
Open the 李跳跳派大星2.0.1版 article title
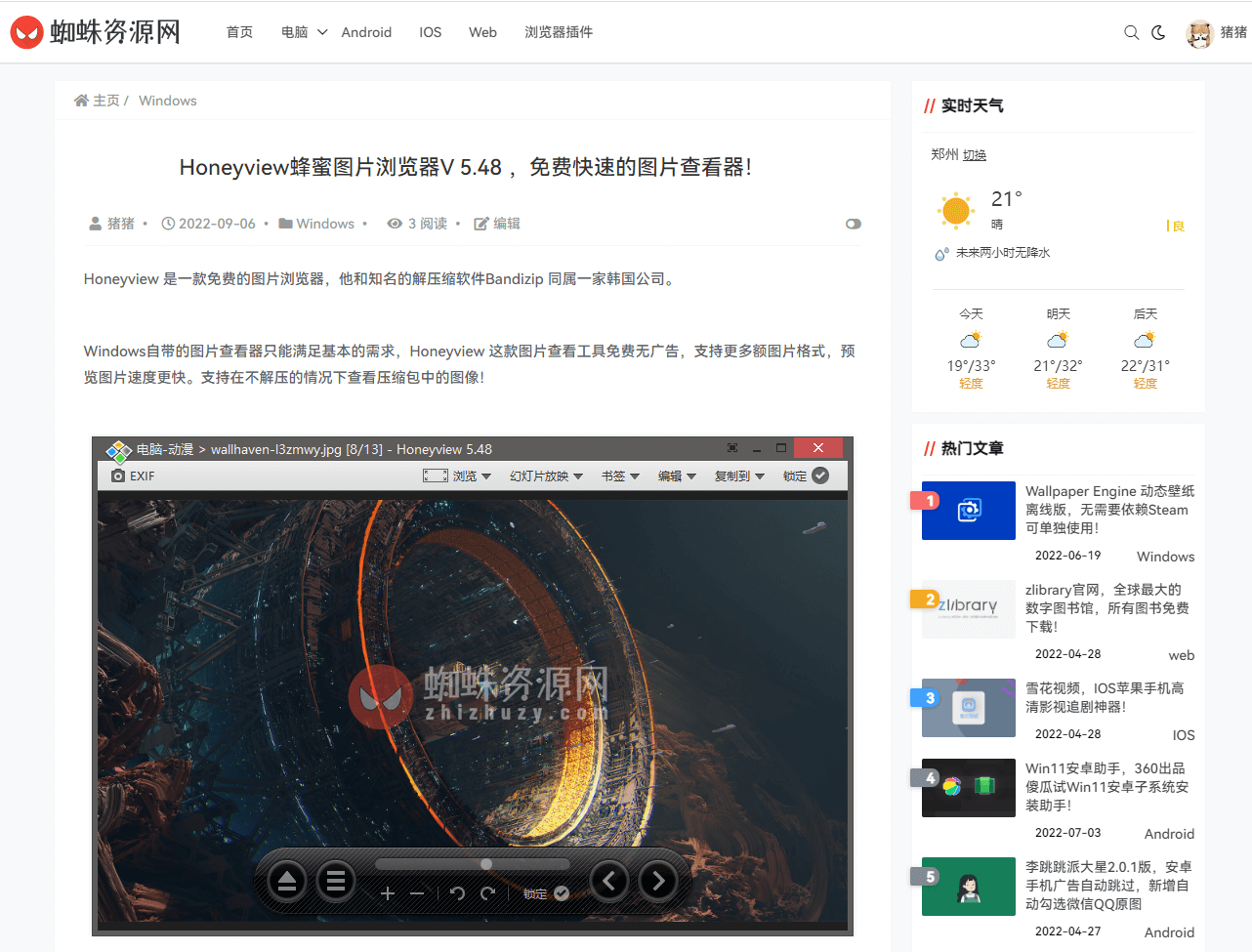(x=1108, y=886)
